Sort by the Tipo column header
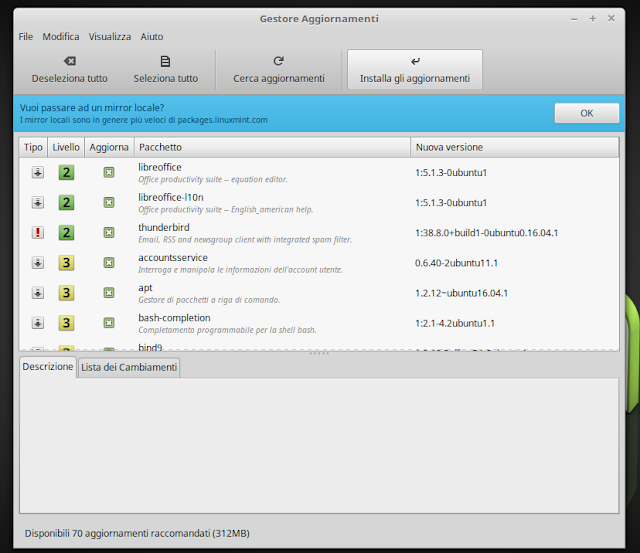 (33, 147)
